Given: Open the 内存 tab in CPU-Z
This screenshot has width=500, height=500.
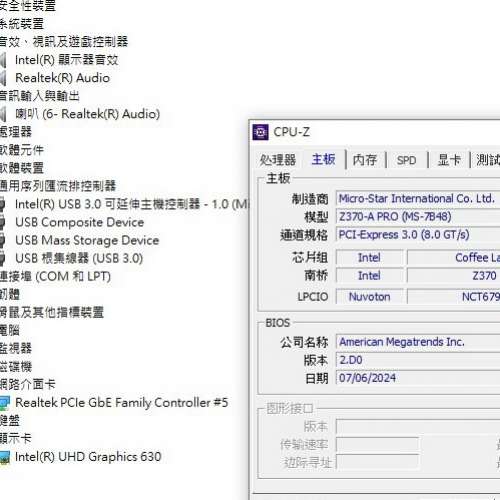Looking at the screenshot, I should pos(365,160).
